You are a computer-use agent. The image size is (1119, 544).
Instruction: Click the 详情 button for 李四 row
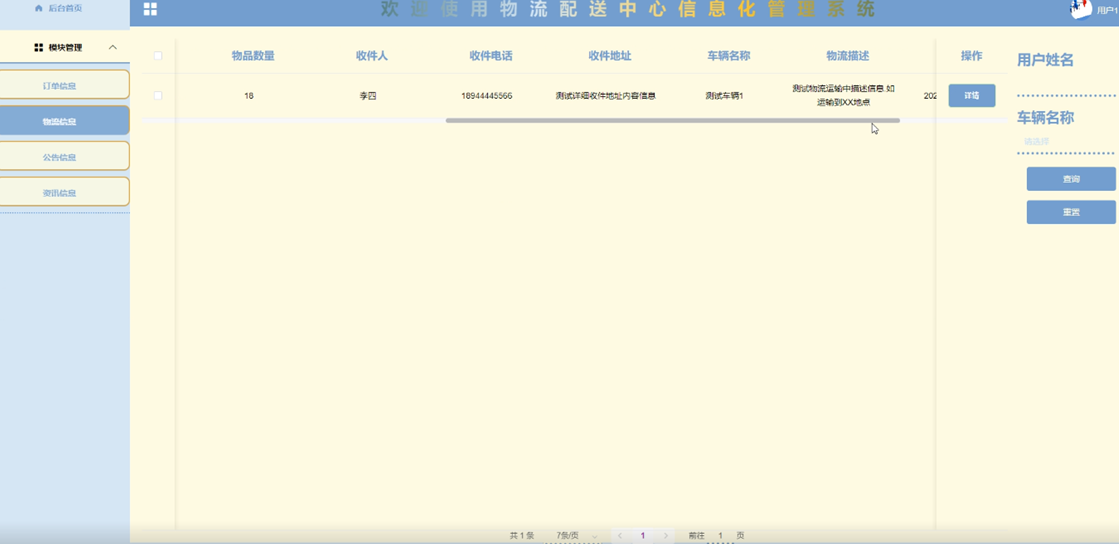(x=971, y=96)
